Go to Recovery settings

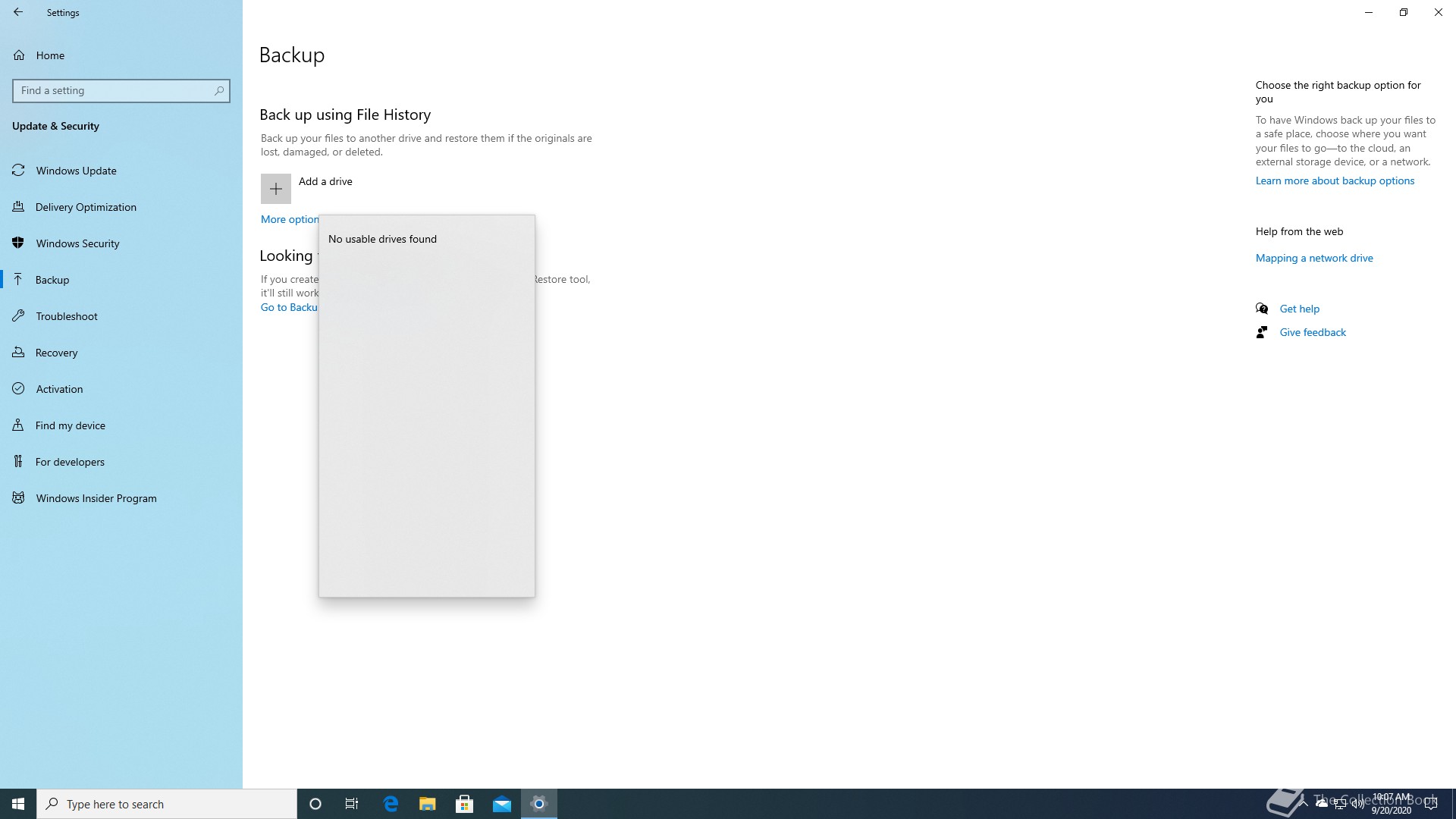tap(56, 353)
